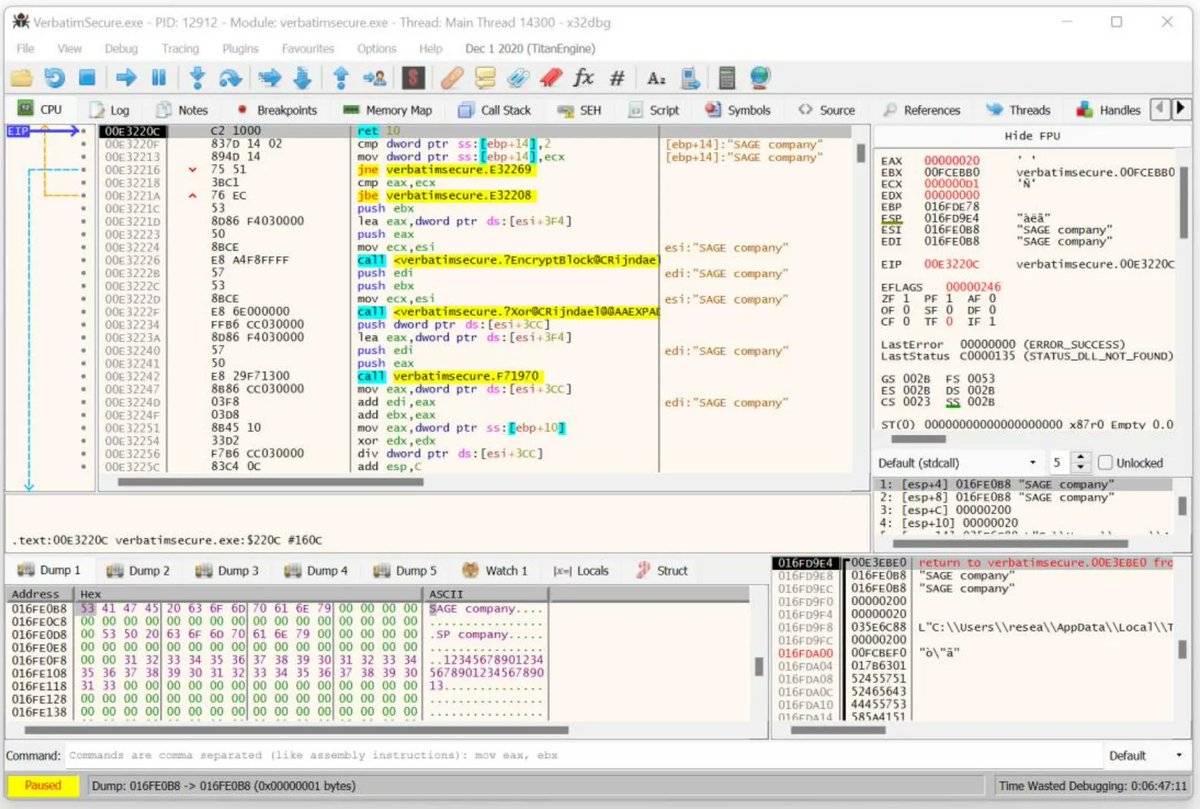Open a file with the folder icon
Viewport: 1200px width, 809px height.
tap(21, 77)
